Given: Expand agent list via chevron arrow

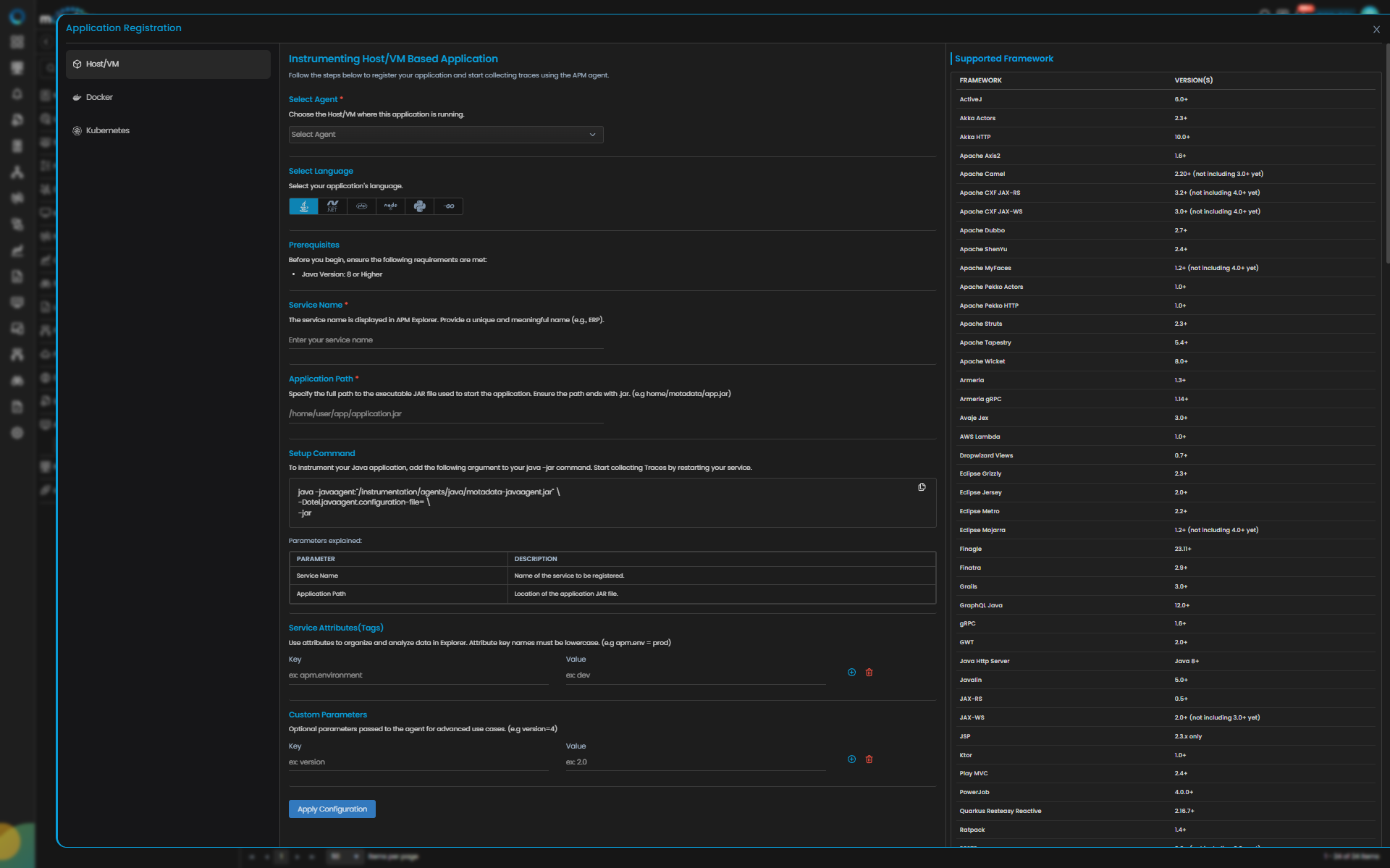Looking at the screenshot, I should [x=592, y=135].
